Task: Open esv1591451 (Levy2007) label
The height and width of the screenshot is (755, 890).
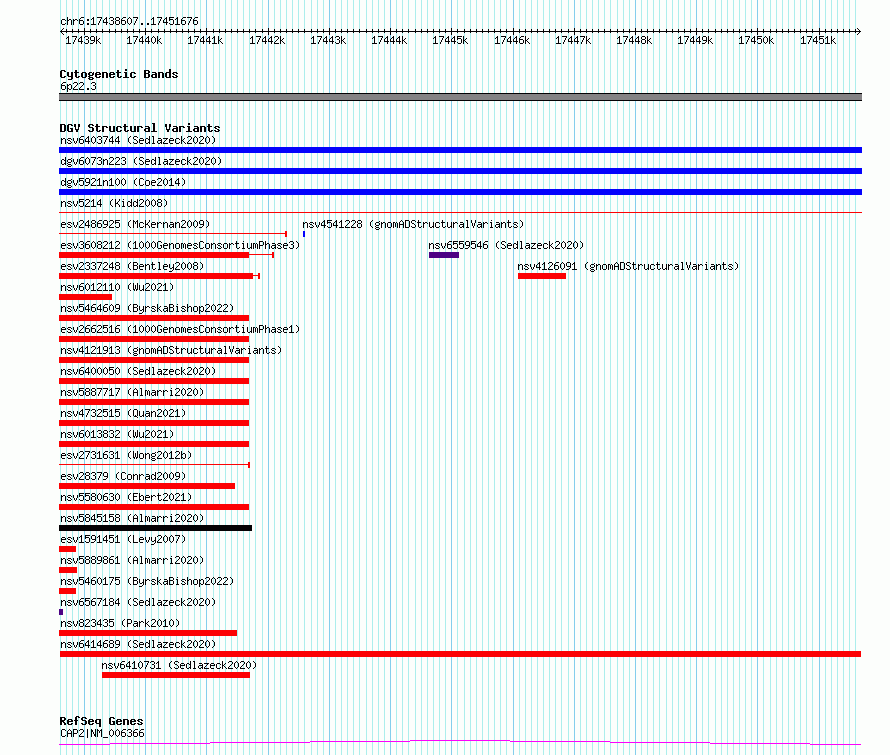Action: pos(123,539)
